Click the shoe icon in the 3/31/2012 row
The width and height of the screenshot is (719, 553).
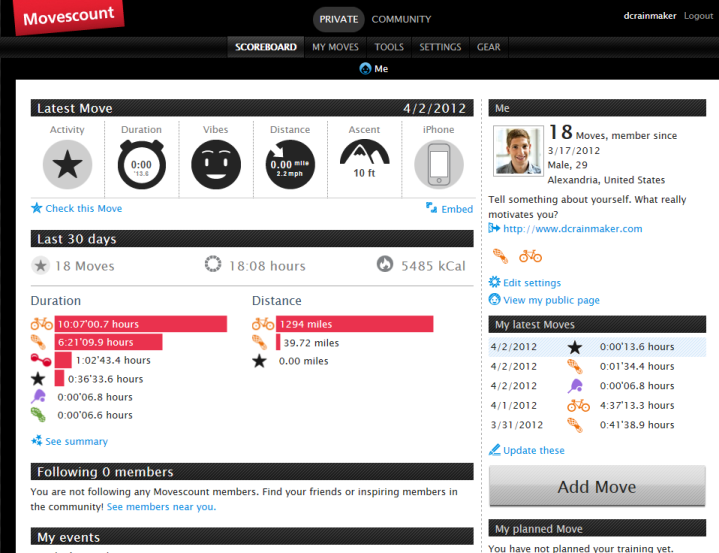click(x=575, y=425)
